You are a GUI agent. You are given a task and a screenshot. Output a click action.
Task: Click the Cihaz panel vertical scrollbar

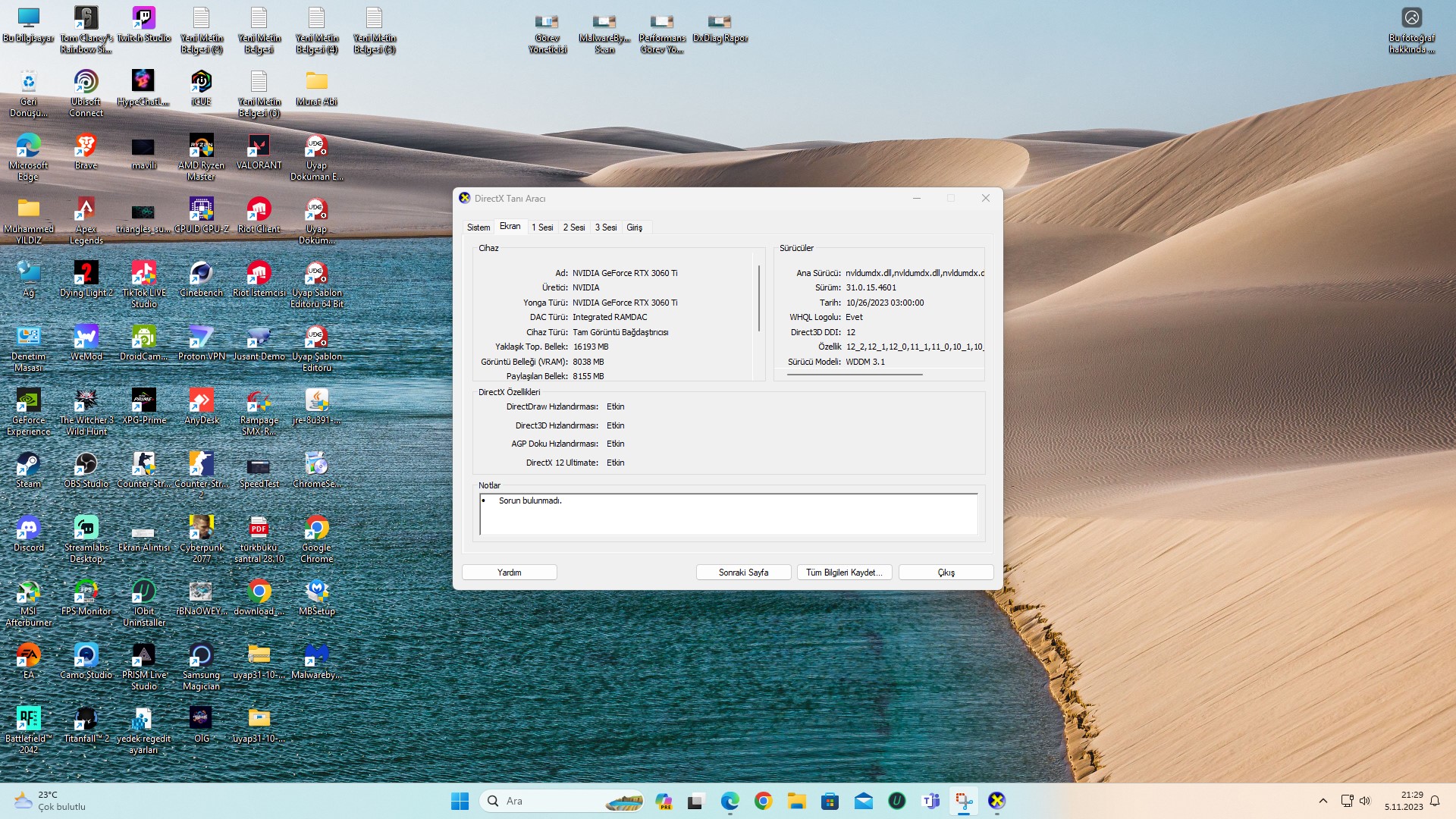(759, 298)
